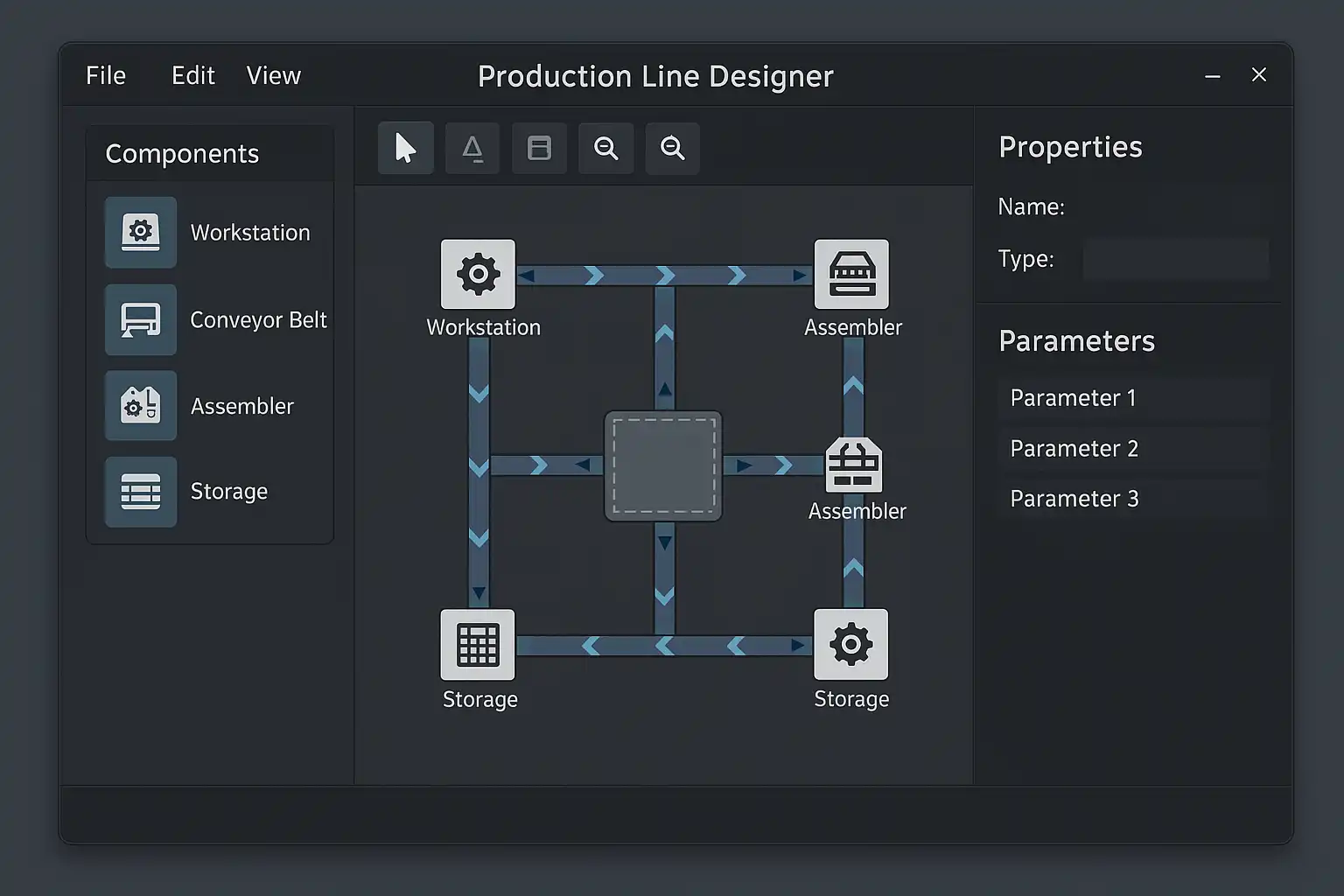Click the first magnifier zoom icon
The image size is (1344, 896).
coord(605,148)
